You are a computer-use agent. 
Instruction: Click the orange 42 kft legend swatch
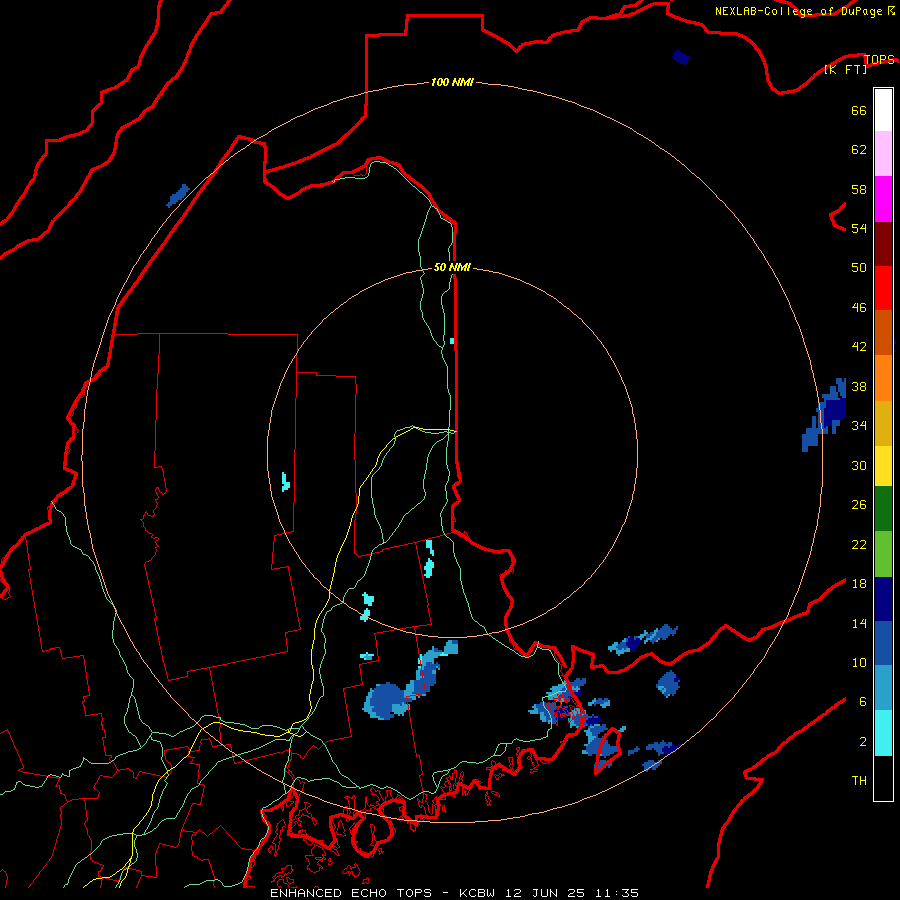(883, 378)
